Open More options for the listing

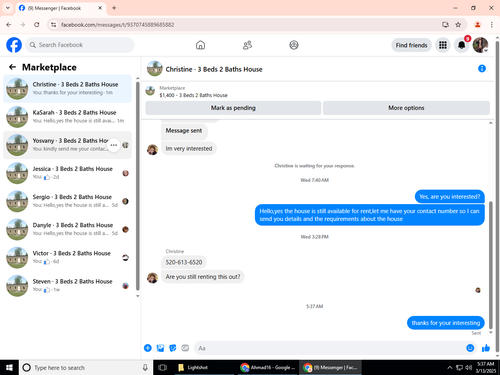(406, 108)
